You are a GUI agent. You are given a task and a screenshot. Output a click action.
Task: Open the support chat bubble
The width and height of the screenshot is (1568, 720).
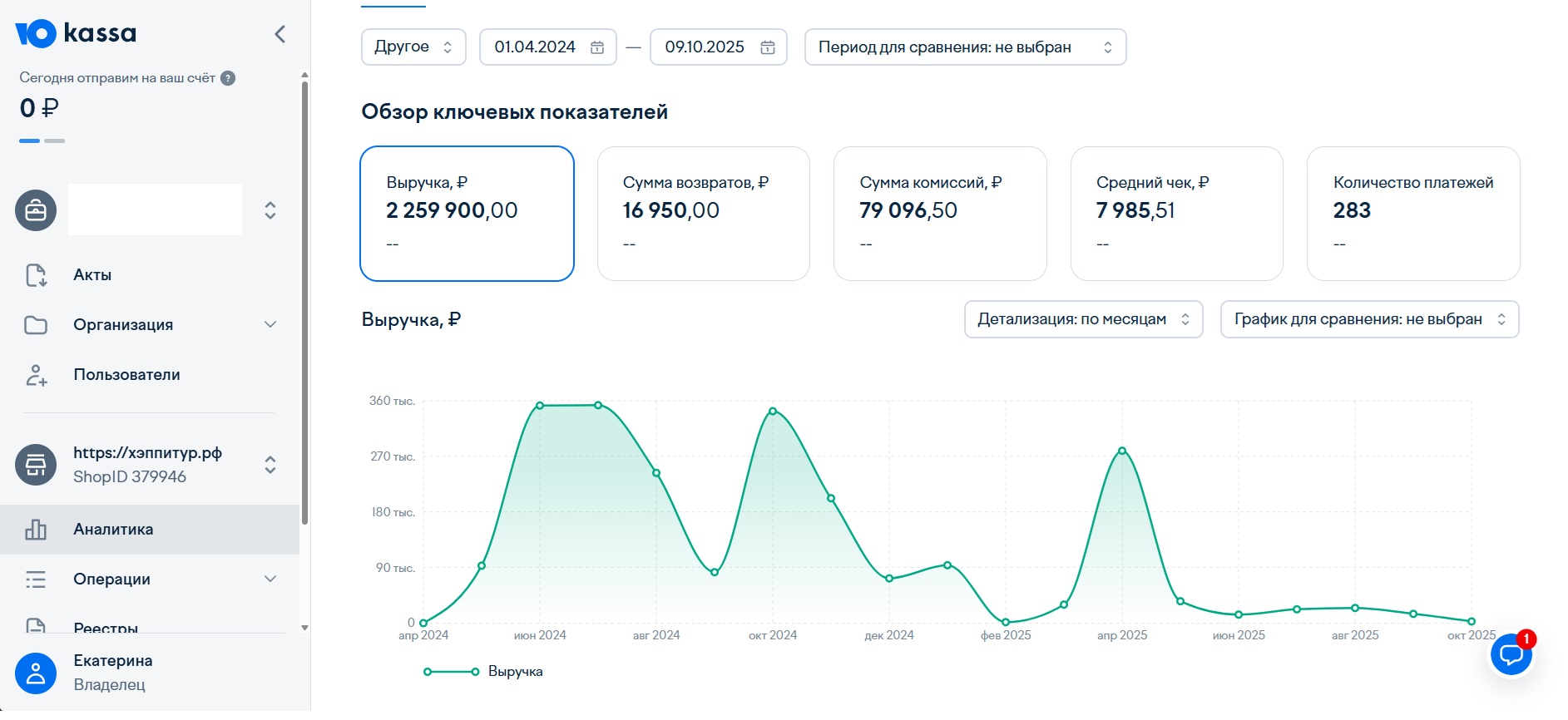pyautogui.click(x=1511, y=656)
